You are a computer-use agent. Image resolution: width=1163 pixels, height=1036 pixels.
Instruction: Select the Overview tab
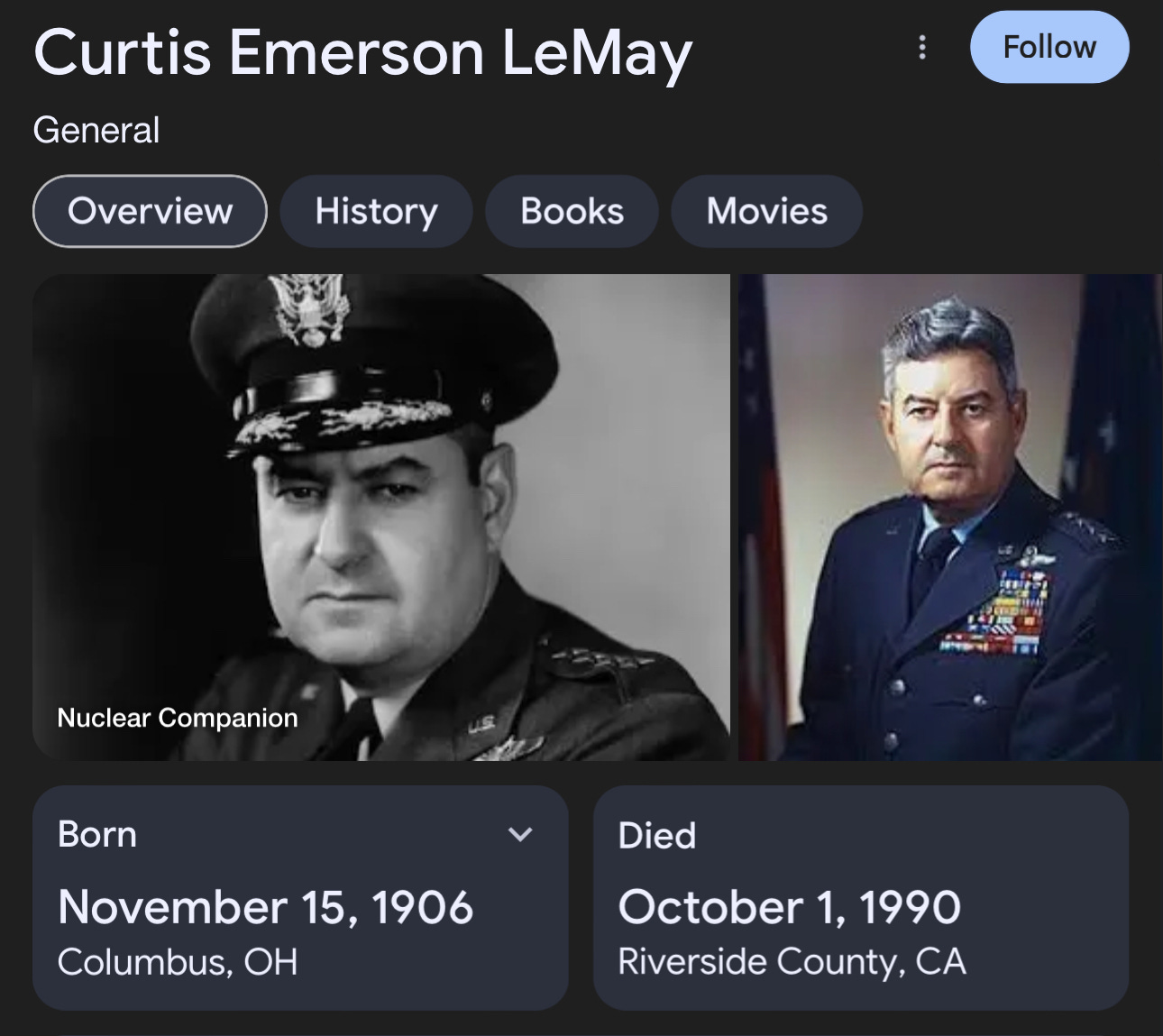[150, 211]
